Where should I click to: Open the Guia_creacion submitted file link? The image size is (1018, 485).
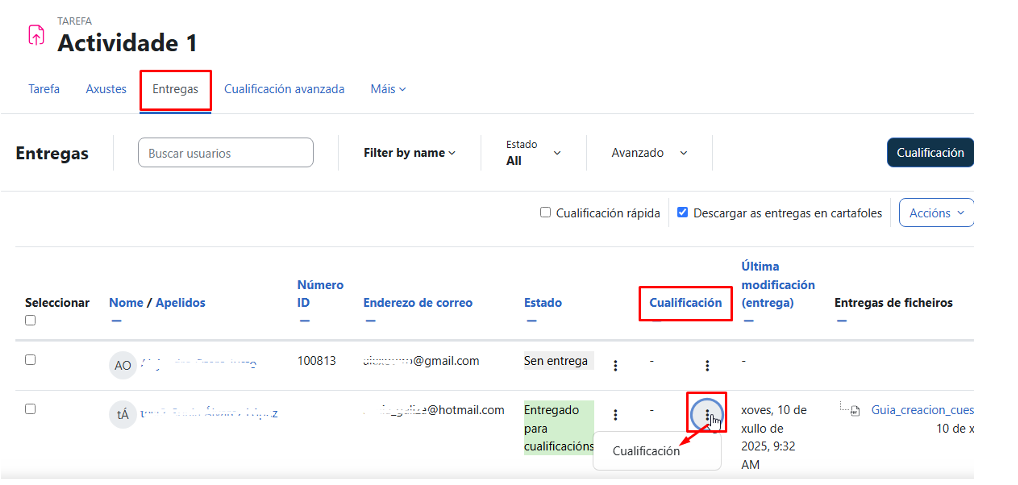(921, 410)
